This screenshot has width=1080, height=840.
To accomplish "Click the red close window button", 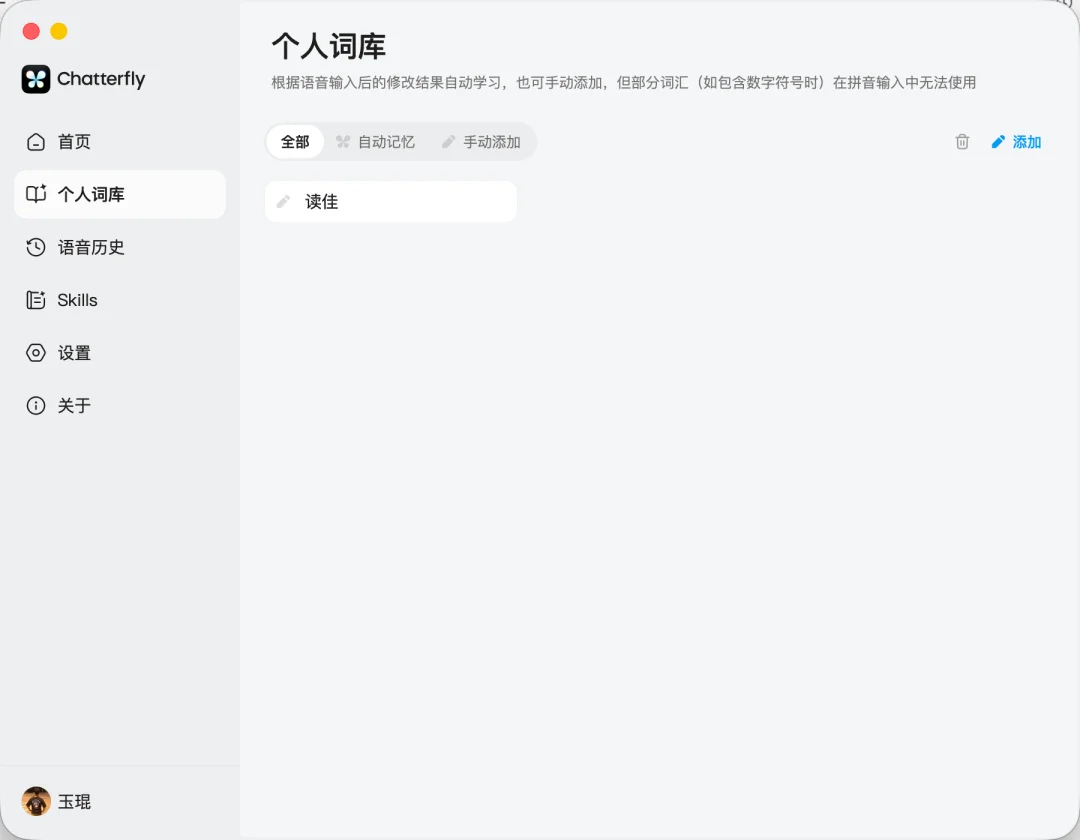I will (x=31, y=31).
